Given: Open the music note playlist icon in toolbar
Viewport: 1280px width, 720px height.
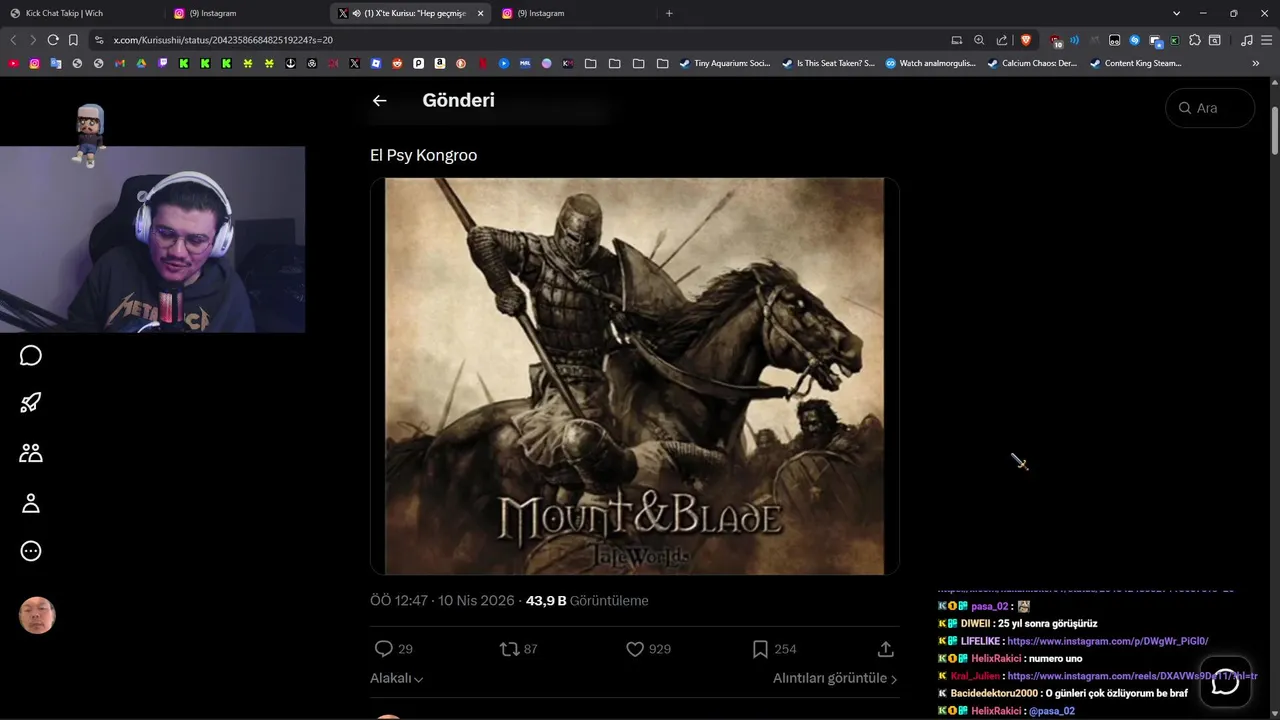Looking at the screenshot, I should click(x=1246, y=40).
